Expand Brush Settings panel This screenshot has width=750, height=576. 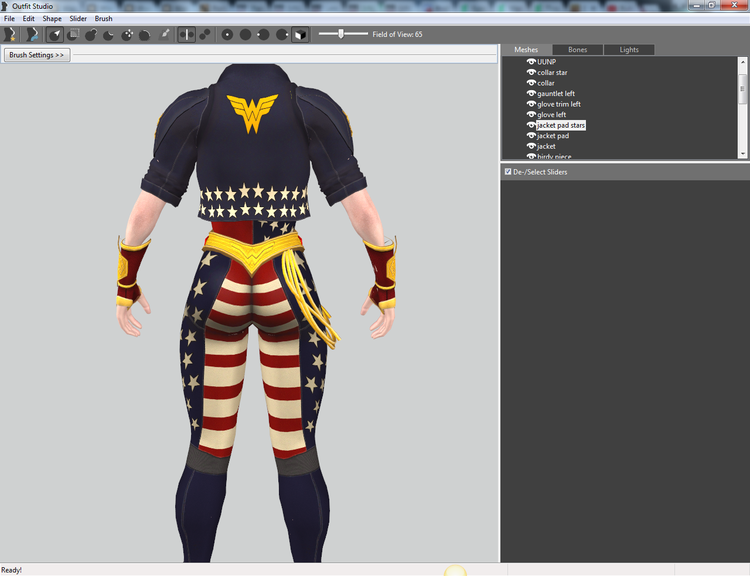tap(37, 55)
